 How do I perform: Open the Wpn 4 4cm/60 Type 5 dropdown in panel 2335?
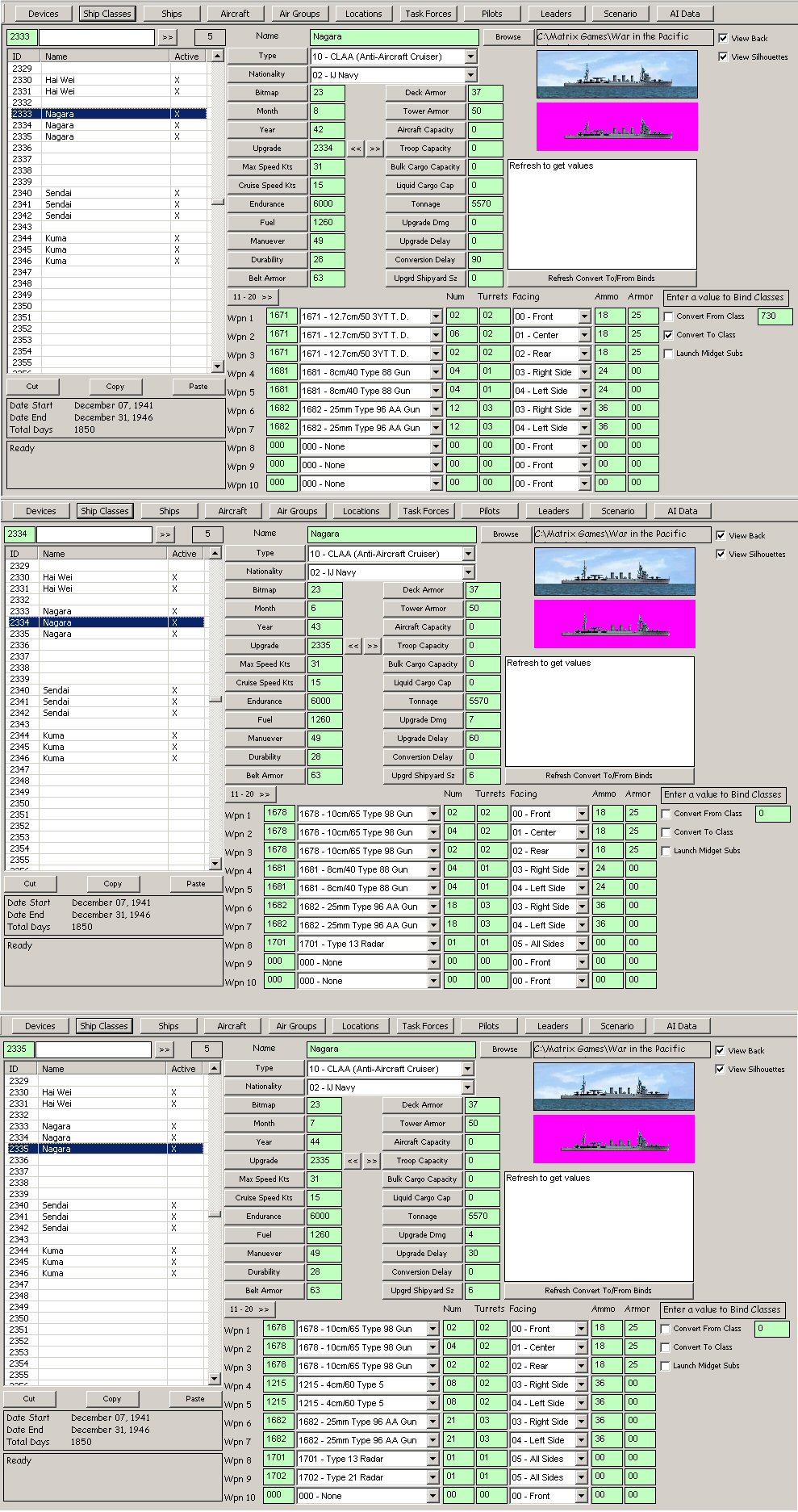click(x=433, y=1384)
